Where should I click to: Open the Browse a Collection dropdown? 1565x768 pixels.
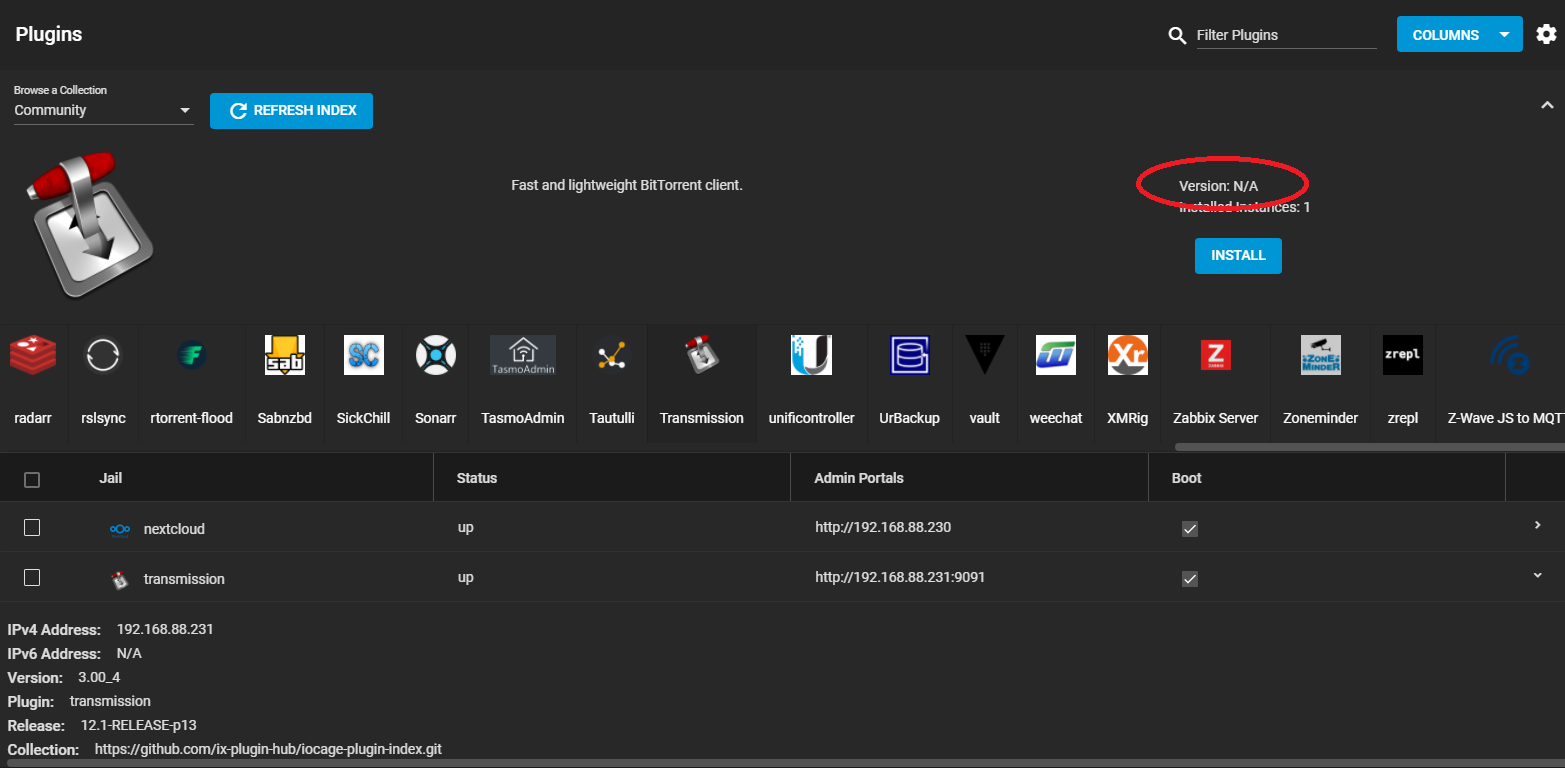tap(103, 111)
